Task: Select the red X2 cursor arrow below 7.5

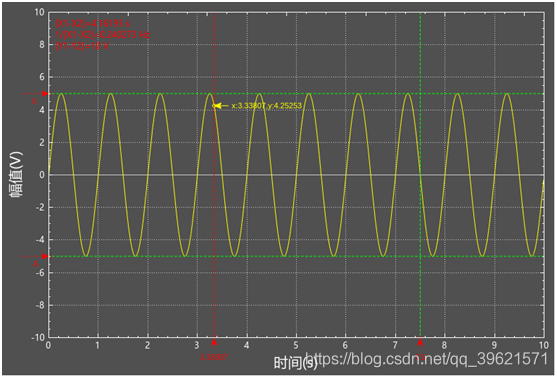Action: click(420, 342)
